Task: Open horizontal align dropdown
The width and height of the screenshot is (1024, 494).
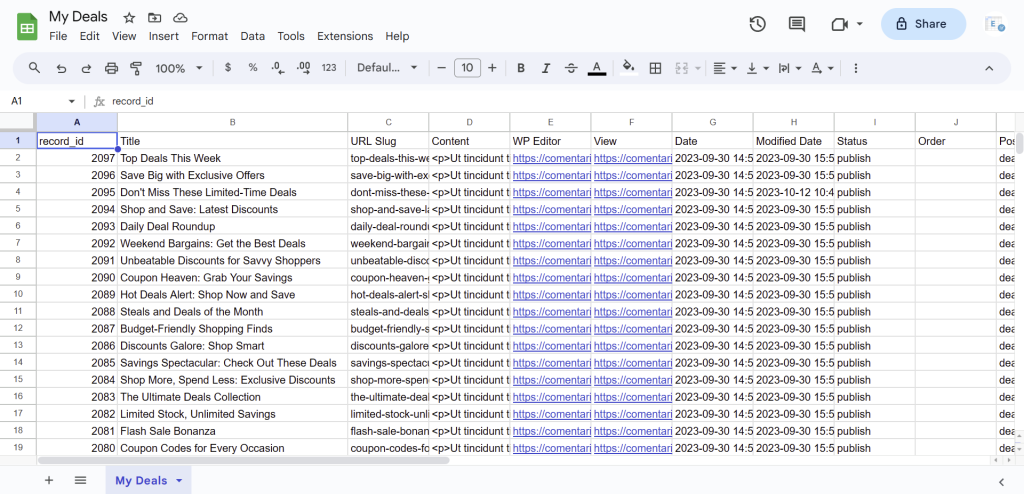Action: [x=725, y=68]
